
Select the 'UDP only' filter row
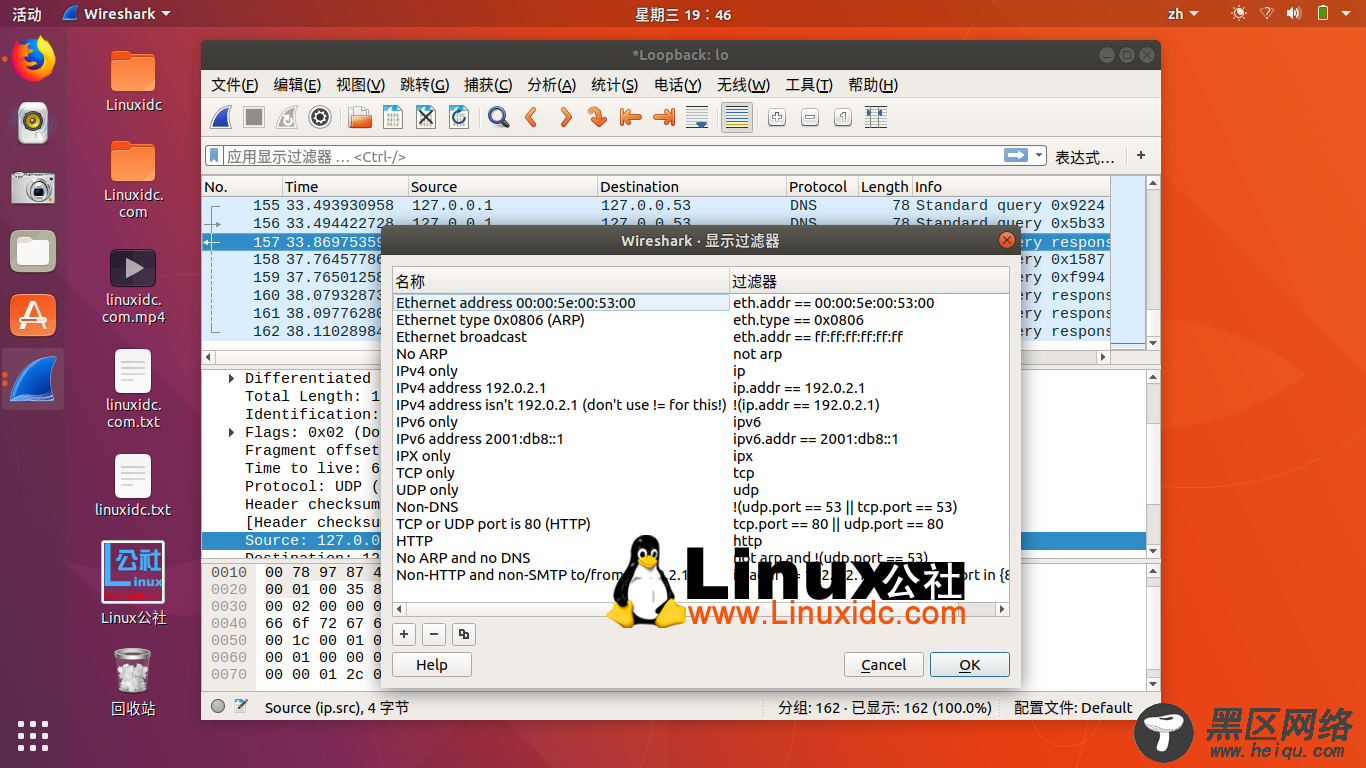pos(701,490)
